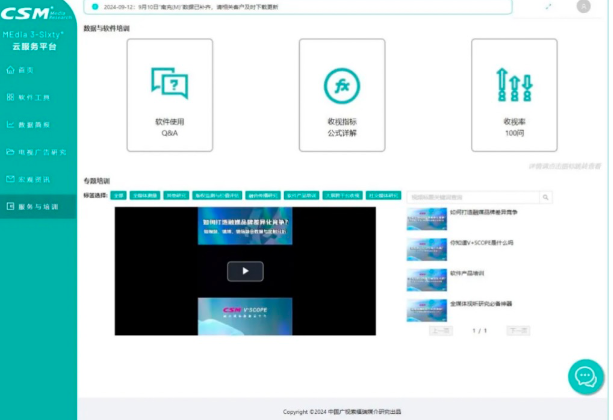613x420 pixels.
Task: Select the 软件产品培训 tag filter
Action: 301,196
